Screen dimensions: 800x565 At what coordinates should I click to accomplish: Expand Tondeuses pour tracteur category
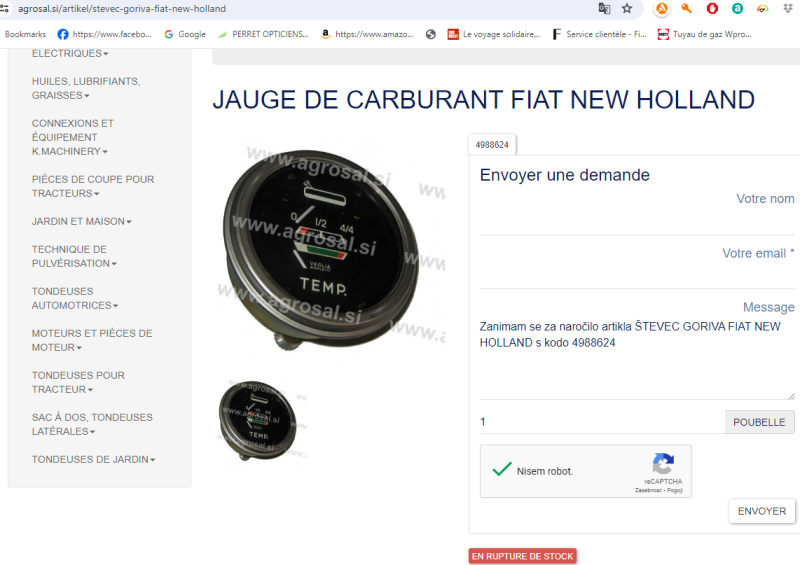point(78,382)
